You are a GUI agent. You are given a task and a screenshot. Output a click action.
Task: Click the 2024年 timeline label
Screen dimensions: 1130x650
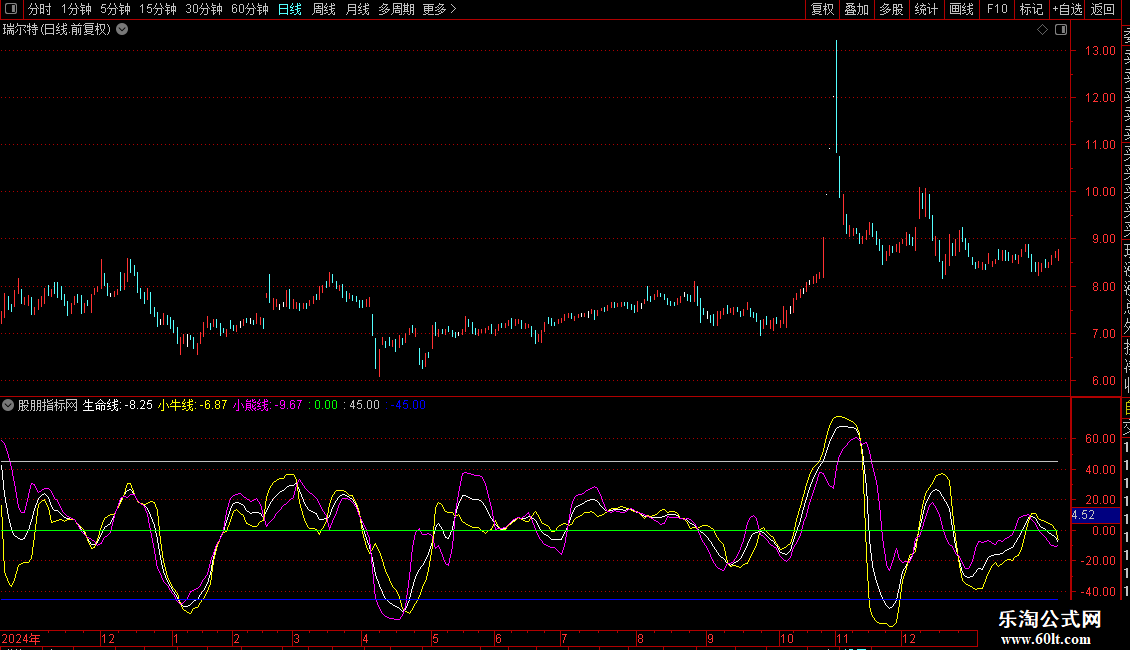[x=21, y=638]
